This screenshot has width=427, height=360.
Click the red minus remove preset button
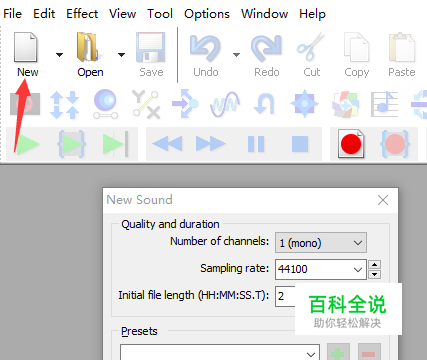pyautogui.click(x=369, y=352)
